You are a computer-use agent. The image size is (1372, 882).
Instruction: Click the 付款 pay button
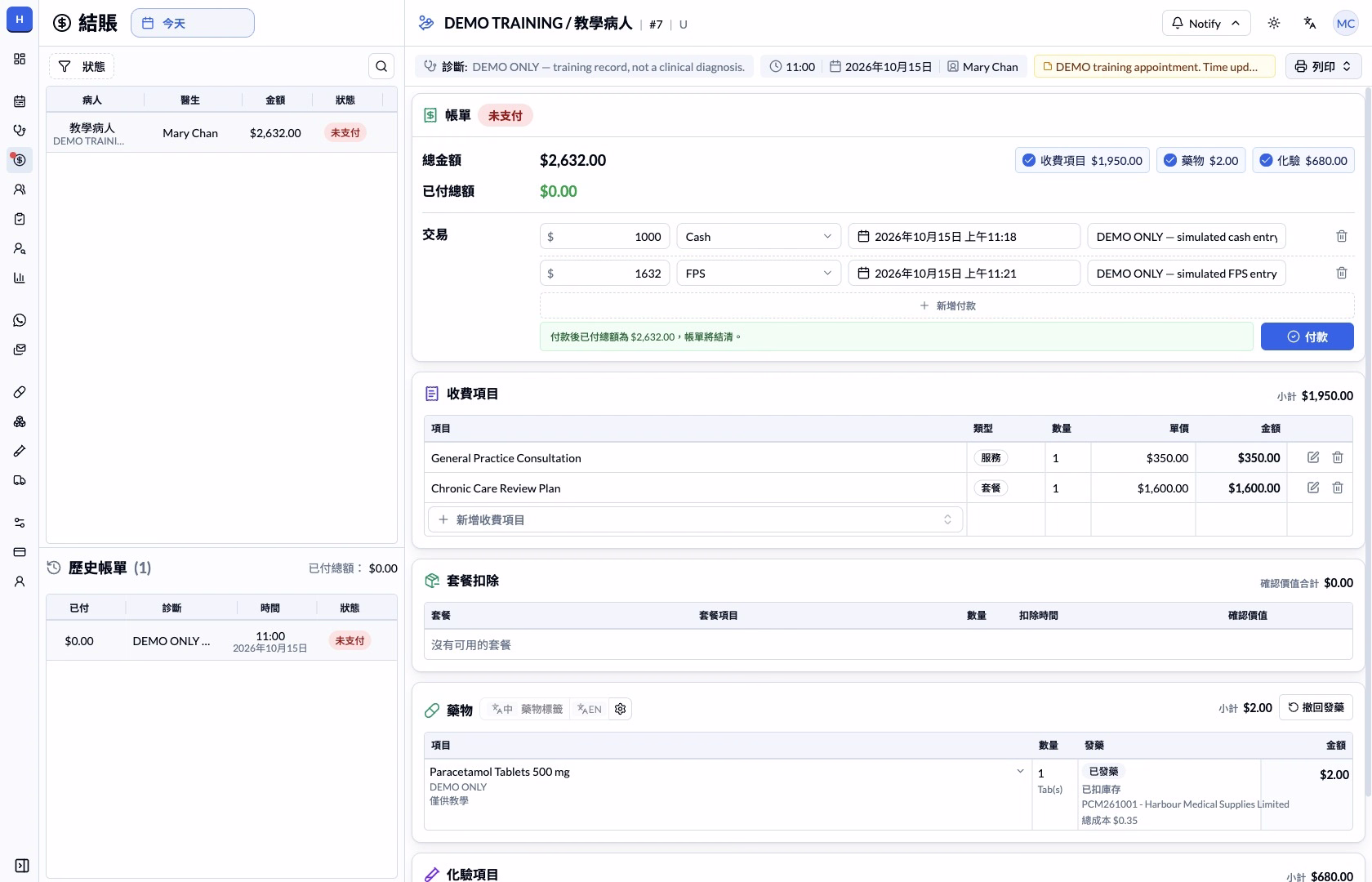pos(1307,336)
